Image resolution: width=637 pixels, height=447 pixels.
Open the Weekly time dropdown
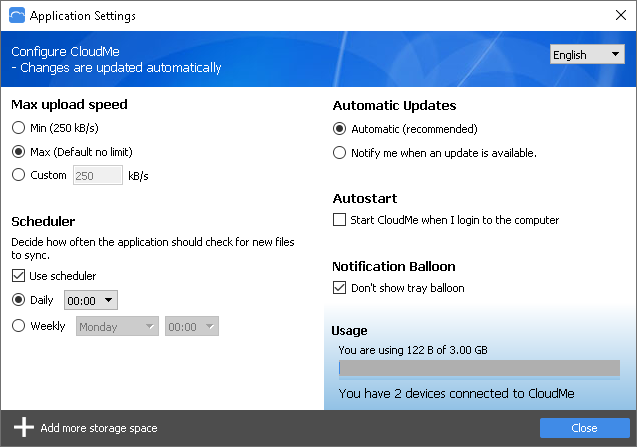pyautogui.click(x=192, y=326)
